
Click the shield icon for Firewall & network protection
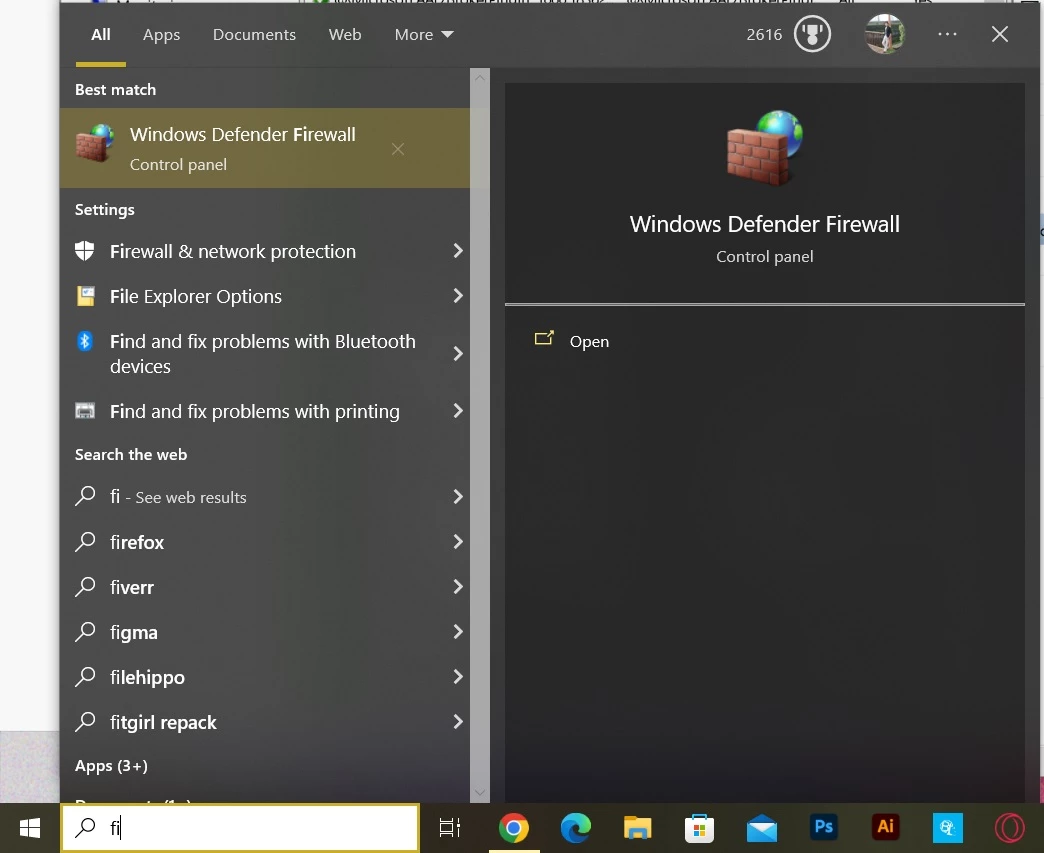pos(85,251)
